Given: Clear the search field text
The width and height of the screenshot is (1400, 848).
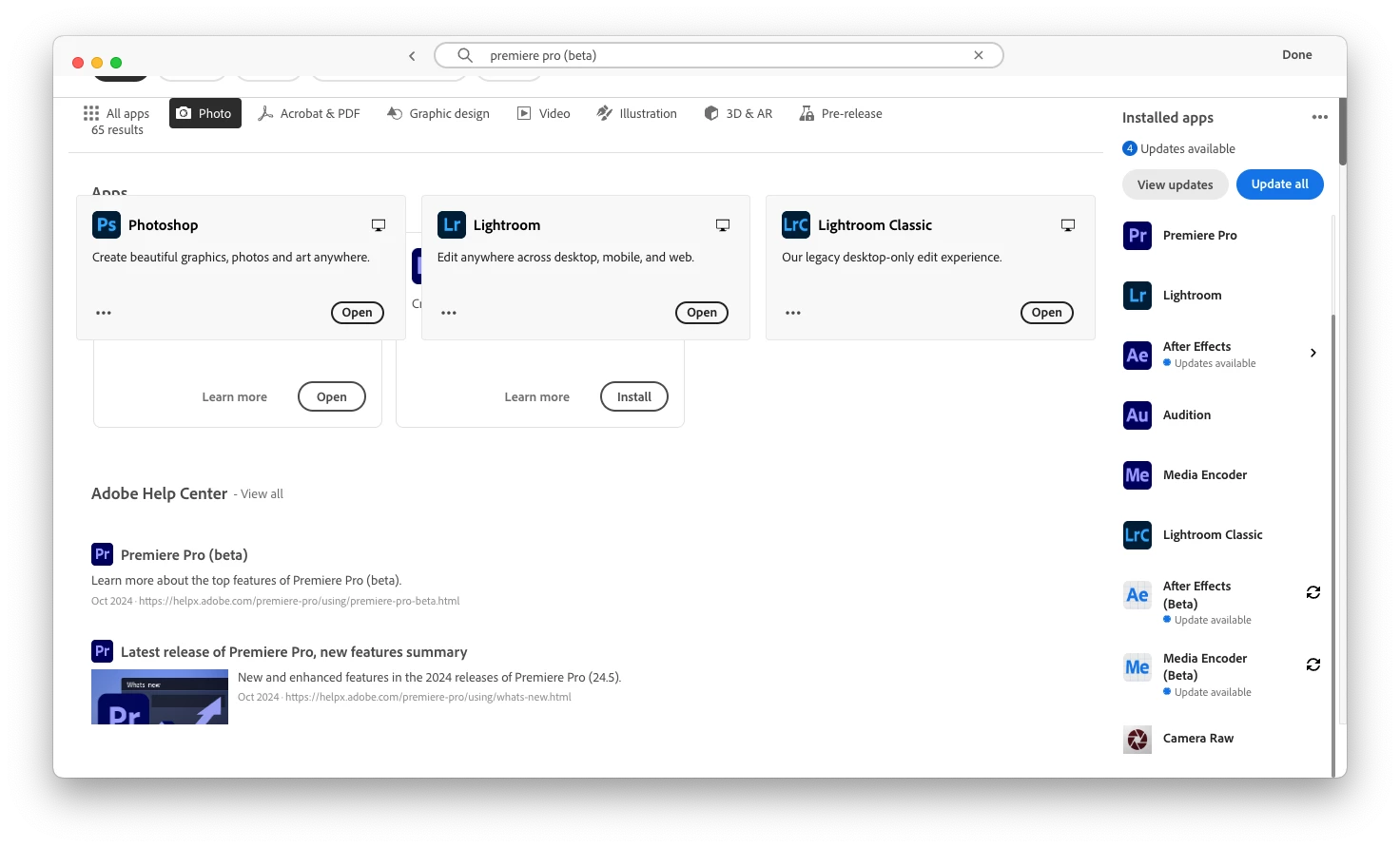Looking at the screenshot, I should 979,55.
